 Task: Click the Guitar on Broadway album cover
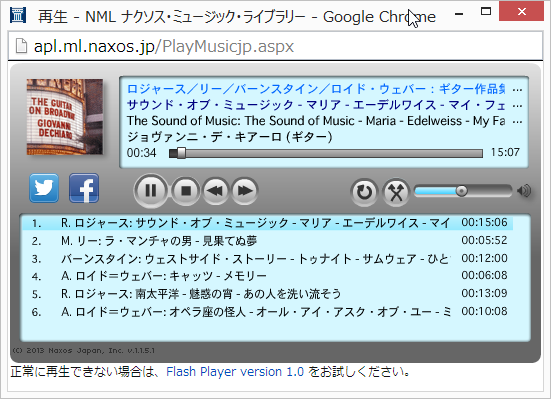(65, 117)
